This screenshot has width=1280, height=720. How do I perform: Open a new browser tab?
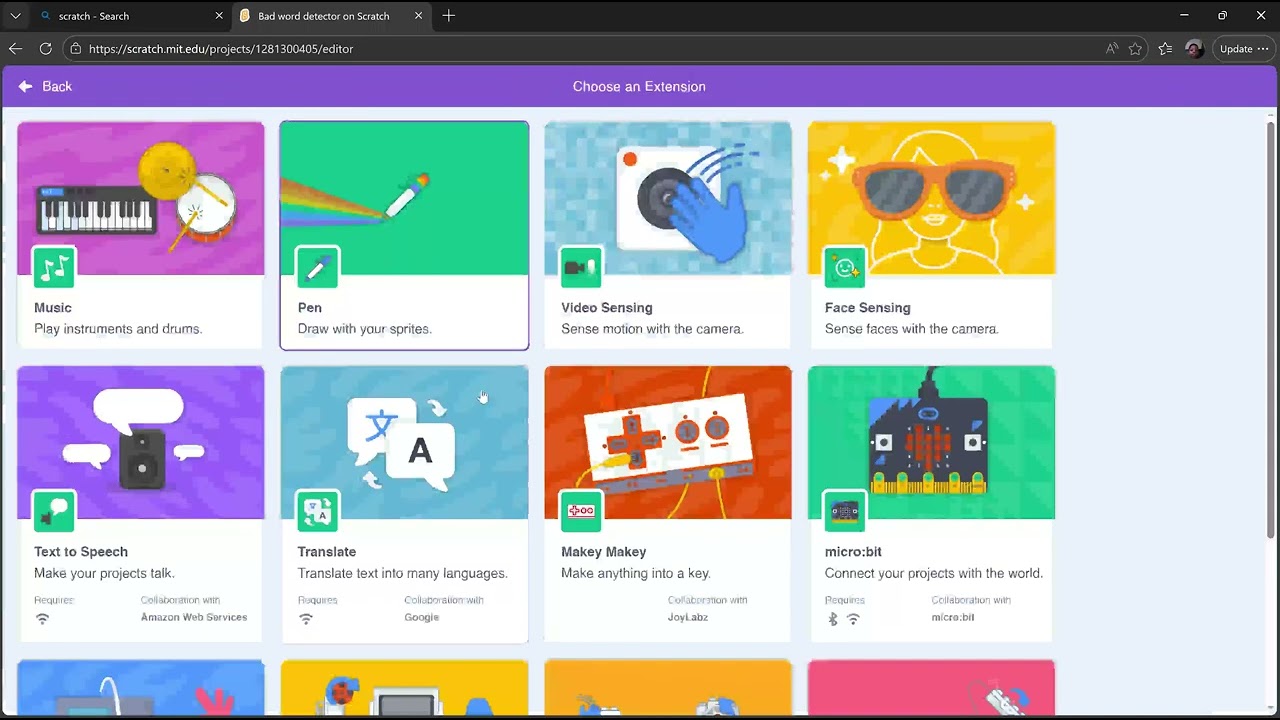449,16
